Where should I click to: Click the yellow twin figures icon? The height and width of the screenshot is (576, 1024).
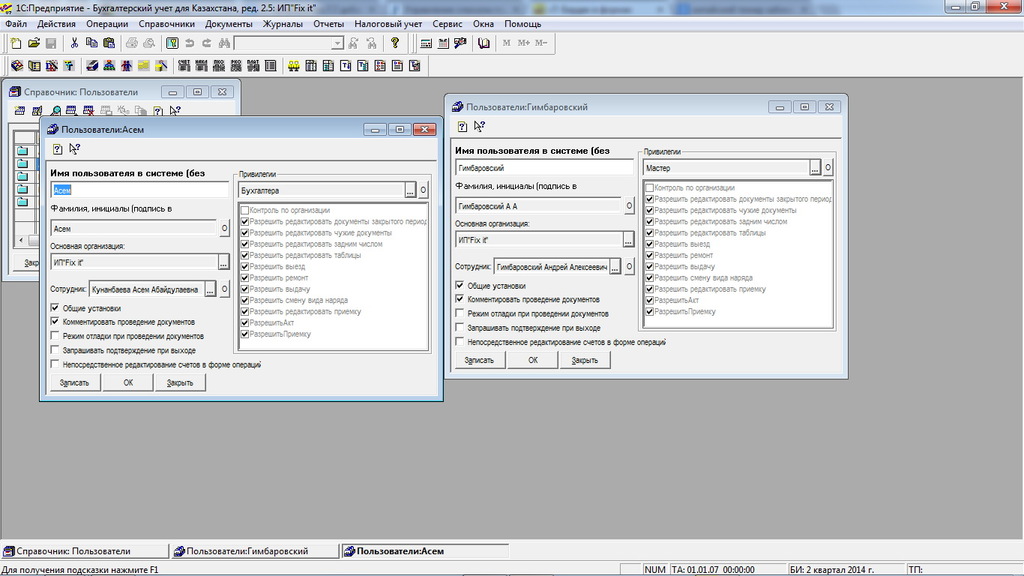point(294,66)
